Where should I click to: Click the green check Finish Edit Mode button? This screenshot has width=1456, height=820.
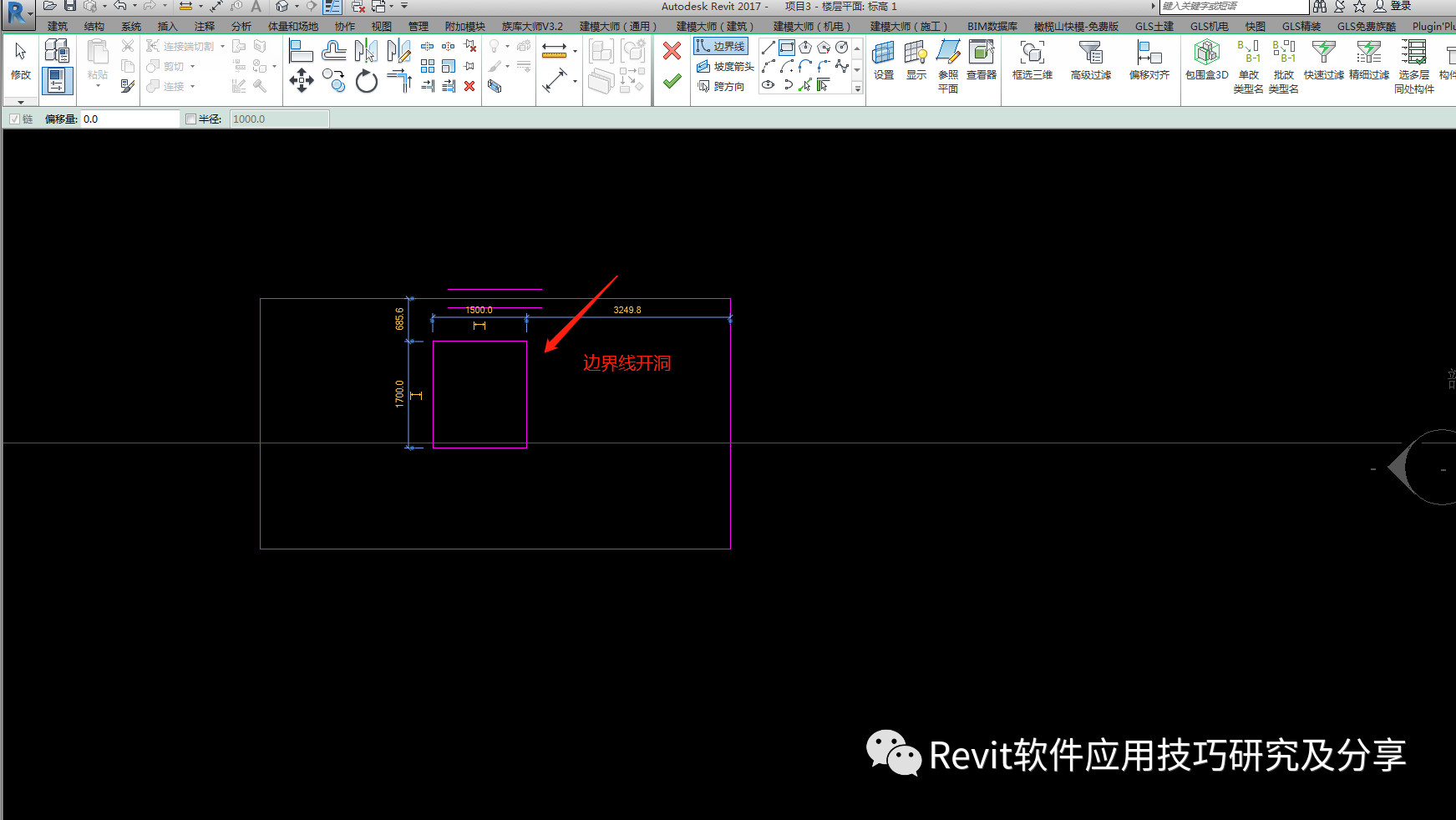(672, 82)
